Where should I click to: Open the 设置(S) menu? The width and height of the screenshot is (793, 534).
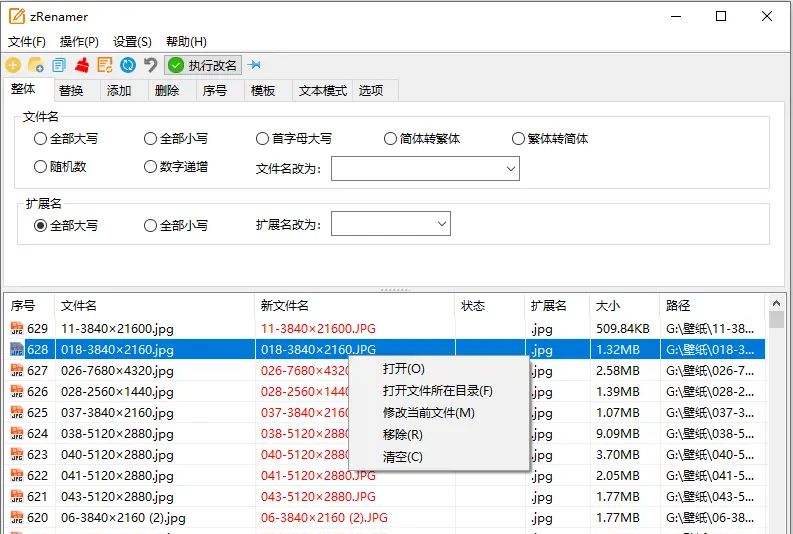[x=132, y=41]
